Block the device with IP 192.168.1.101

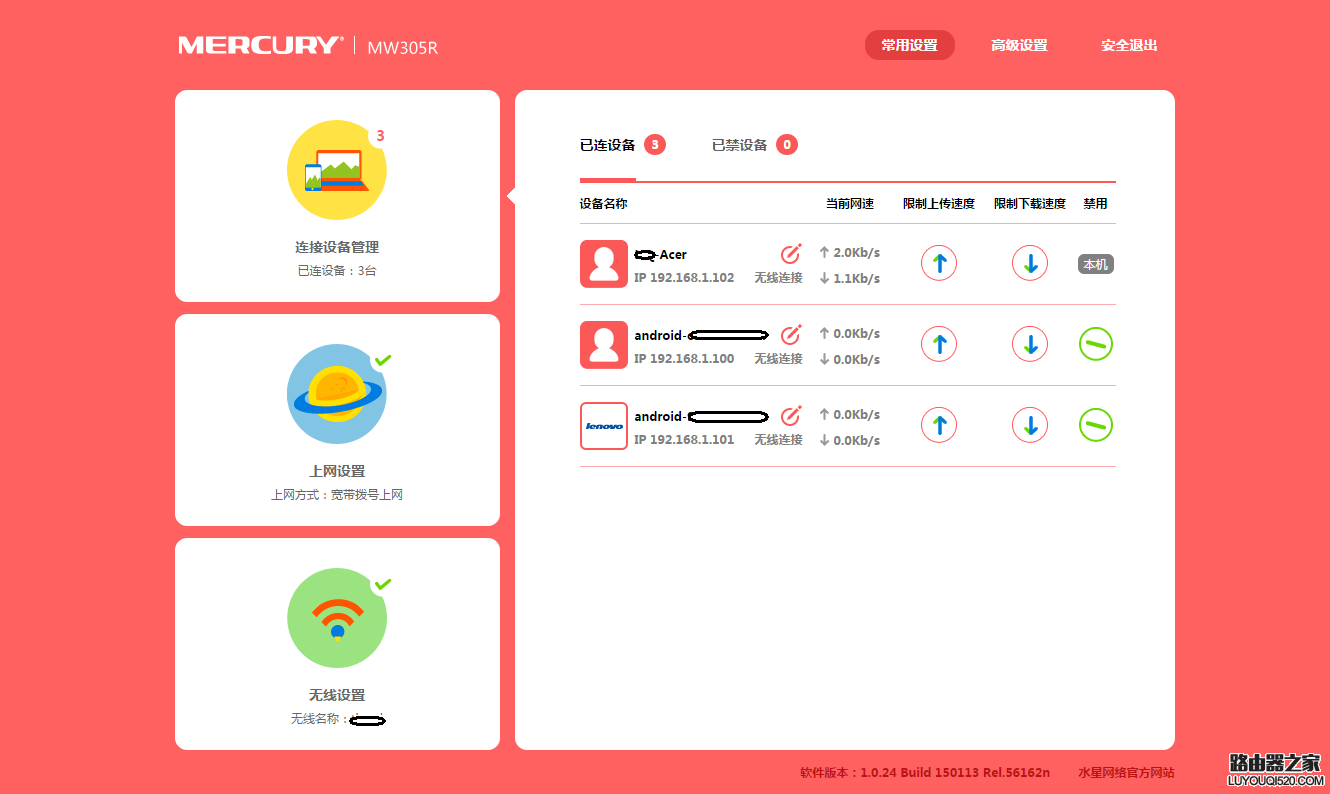click(x=1096, y=425)
